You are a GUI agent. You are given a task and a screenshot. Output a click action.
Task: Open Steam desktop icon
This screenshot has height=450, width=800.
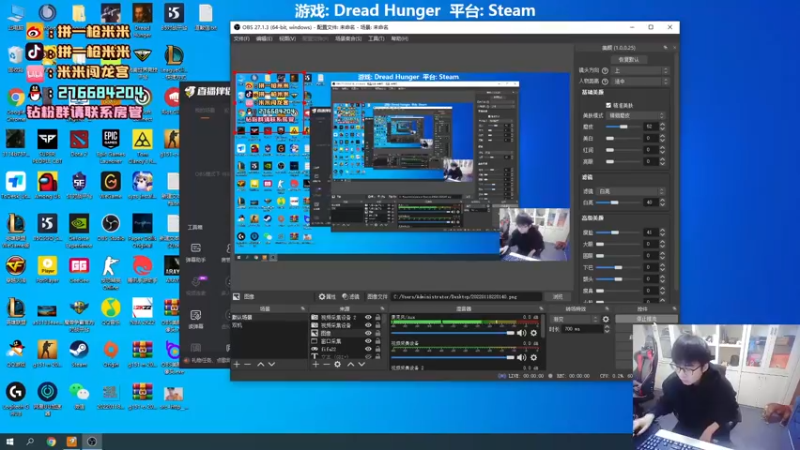[x=79, y=354]
